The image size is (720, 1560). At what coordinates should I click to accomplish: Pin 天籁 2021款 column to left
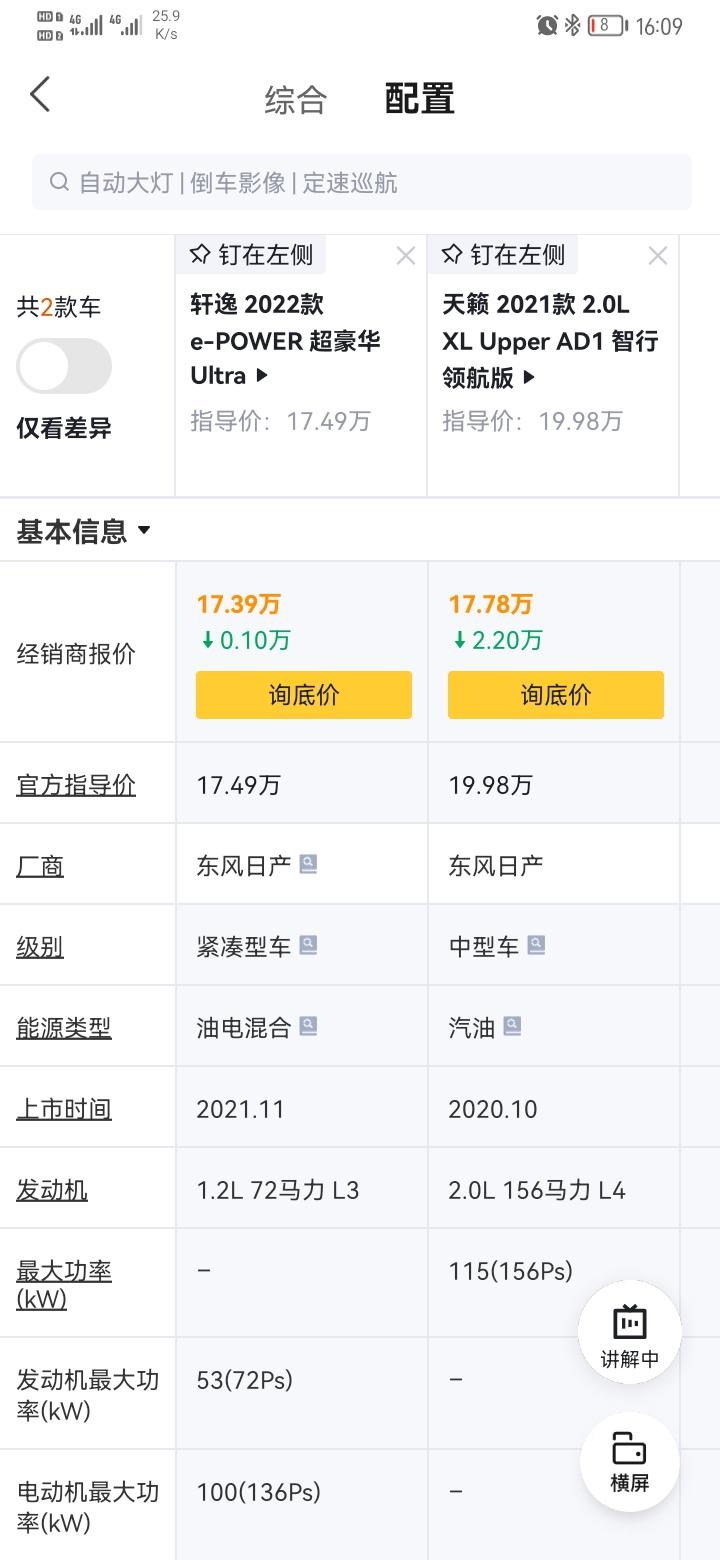click(x=503, y=255)
